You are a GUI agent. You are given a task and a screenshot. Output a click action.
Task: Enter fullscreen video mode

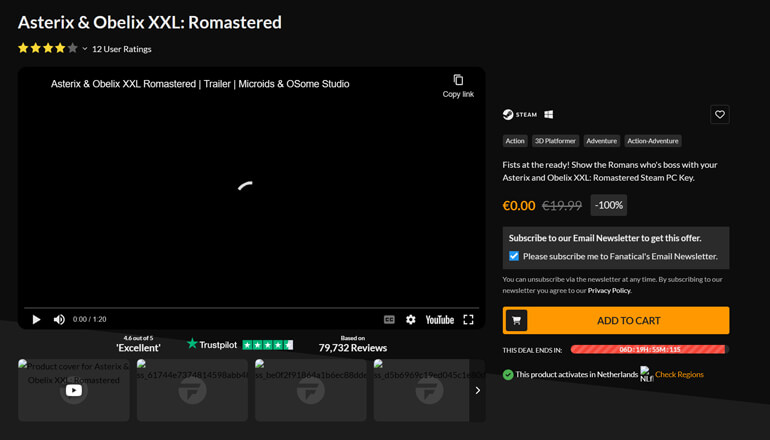(468, 320)
